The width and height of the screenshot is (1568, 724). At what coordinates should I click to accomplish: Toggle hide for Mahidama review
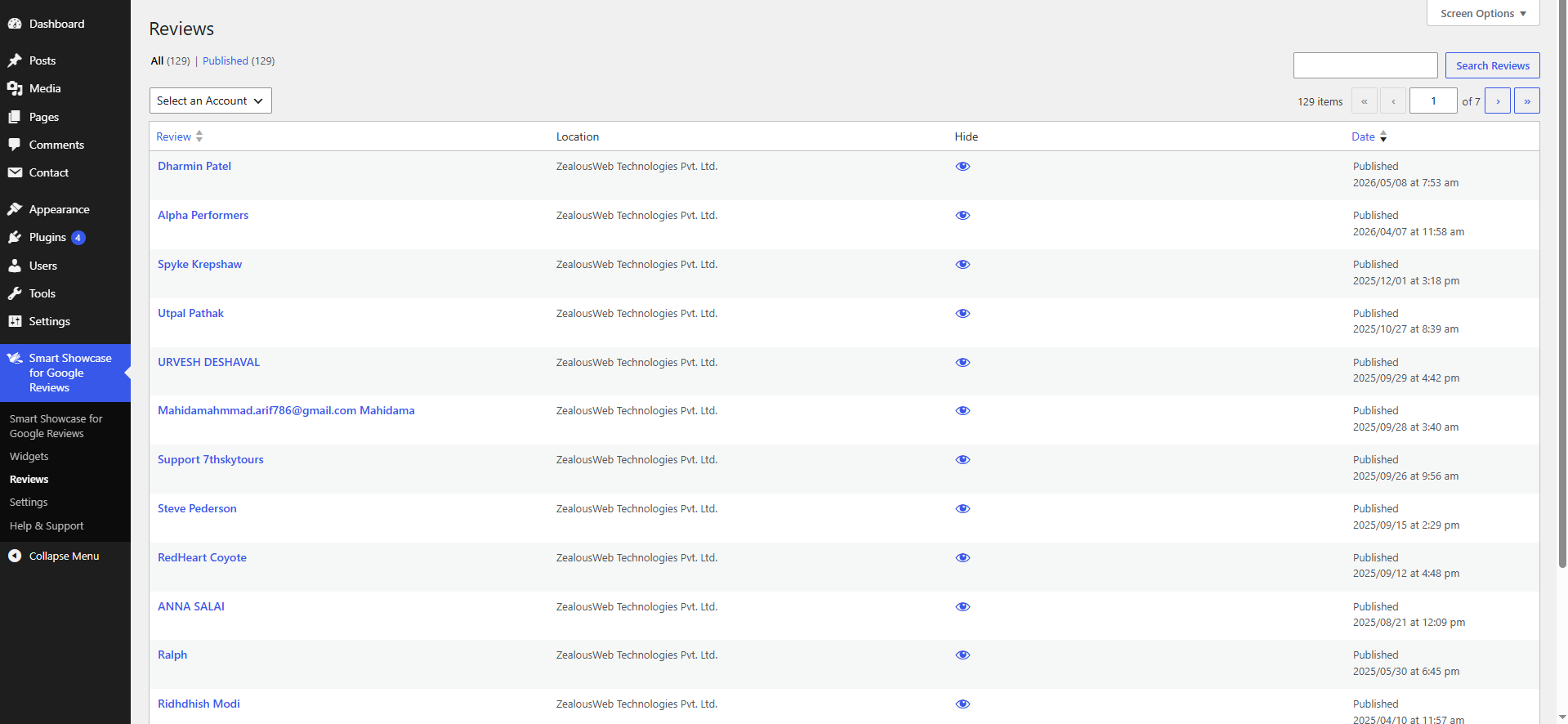pyautogui.click(x=963, y=410)
